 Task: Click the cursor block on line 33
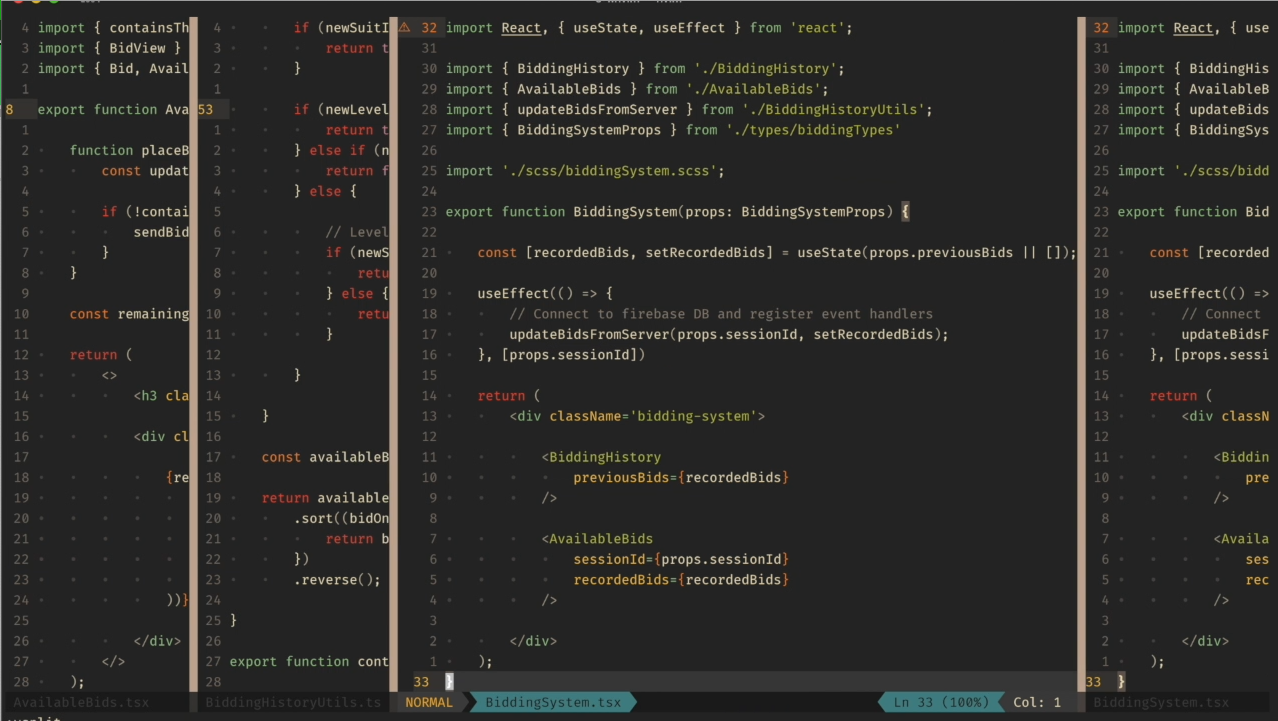click(x=449, y=681)
